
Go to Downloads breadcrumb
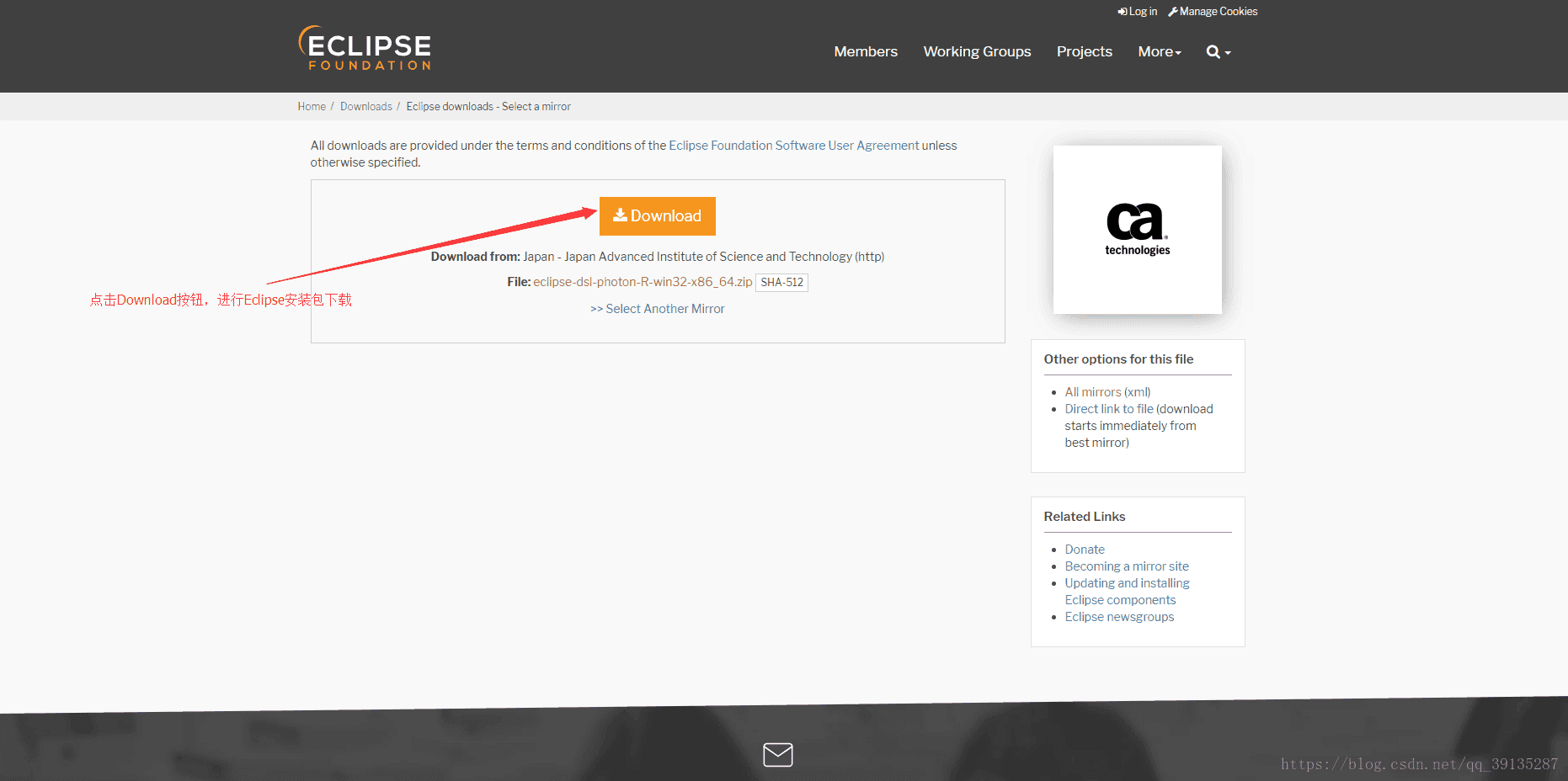point(366,107)
